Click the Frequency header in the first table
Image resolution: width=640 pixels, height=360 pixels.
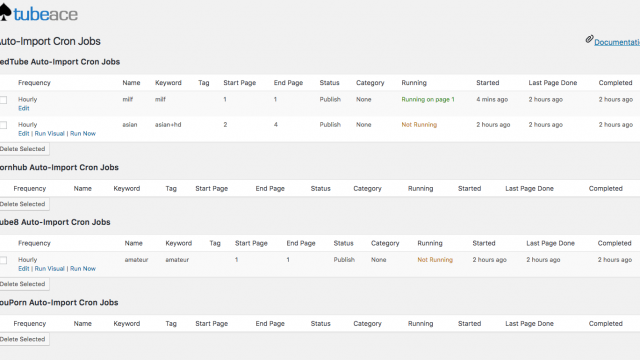(34, 82)
